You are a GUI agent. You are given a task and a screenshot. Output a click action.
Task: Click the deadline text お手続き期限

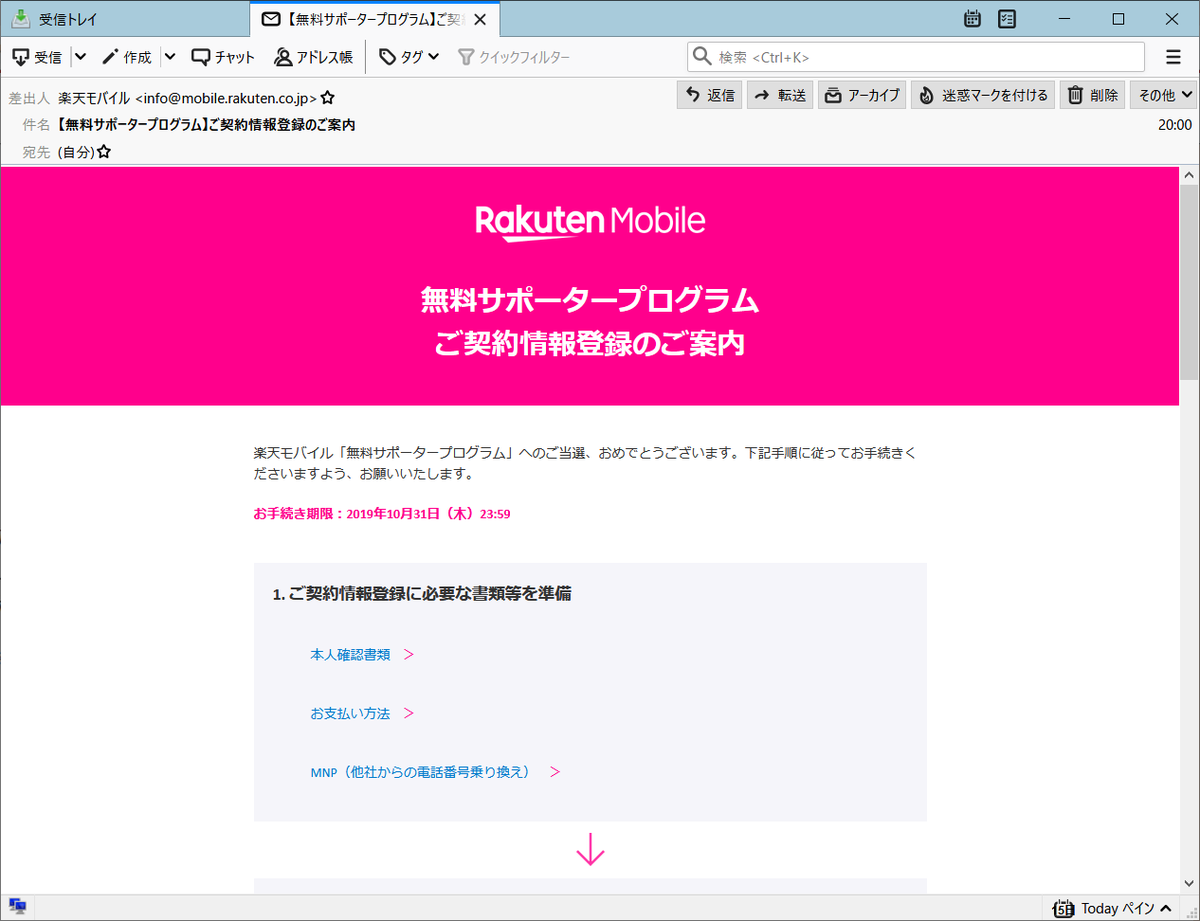point(382,514)
